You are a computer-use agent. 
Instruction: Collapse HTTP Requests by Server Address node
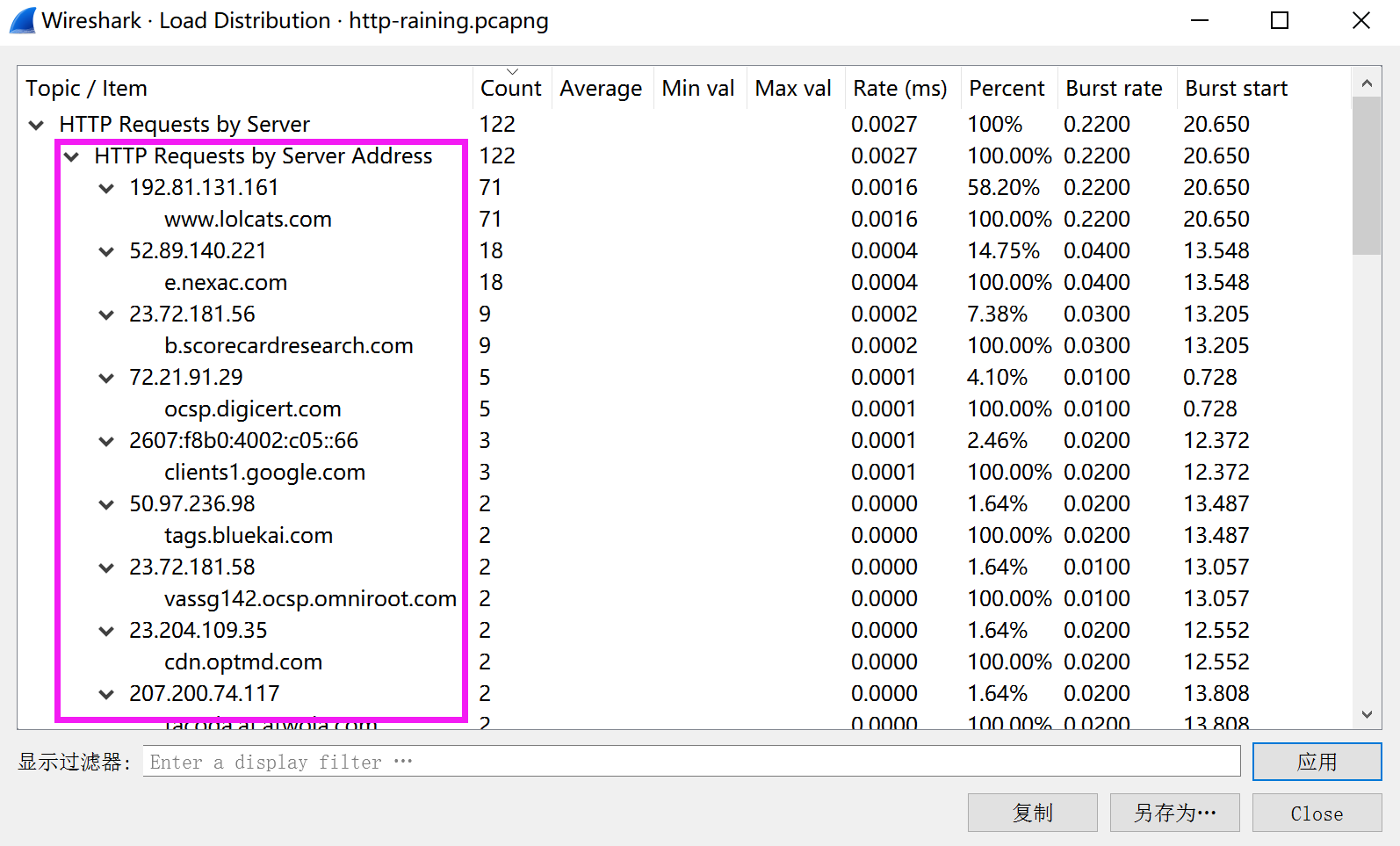click(x=71, y=156)
